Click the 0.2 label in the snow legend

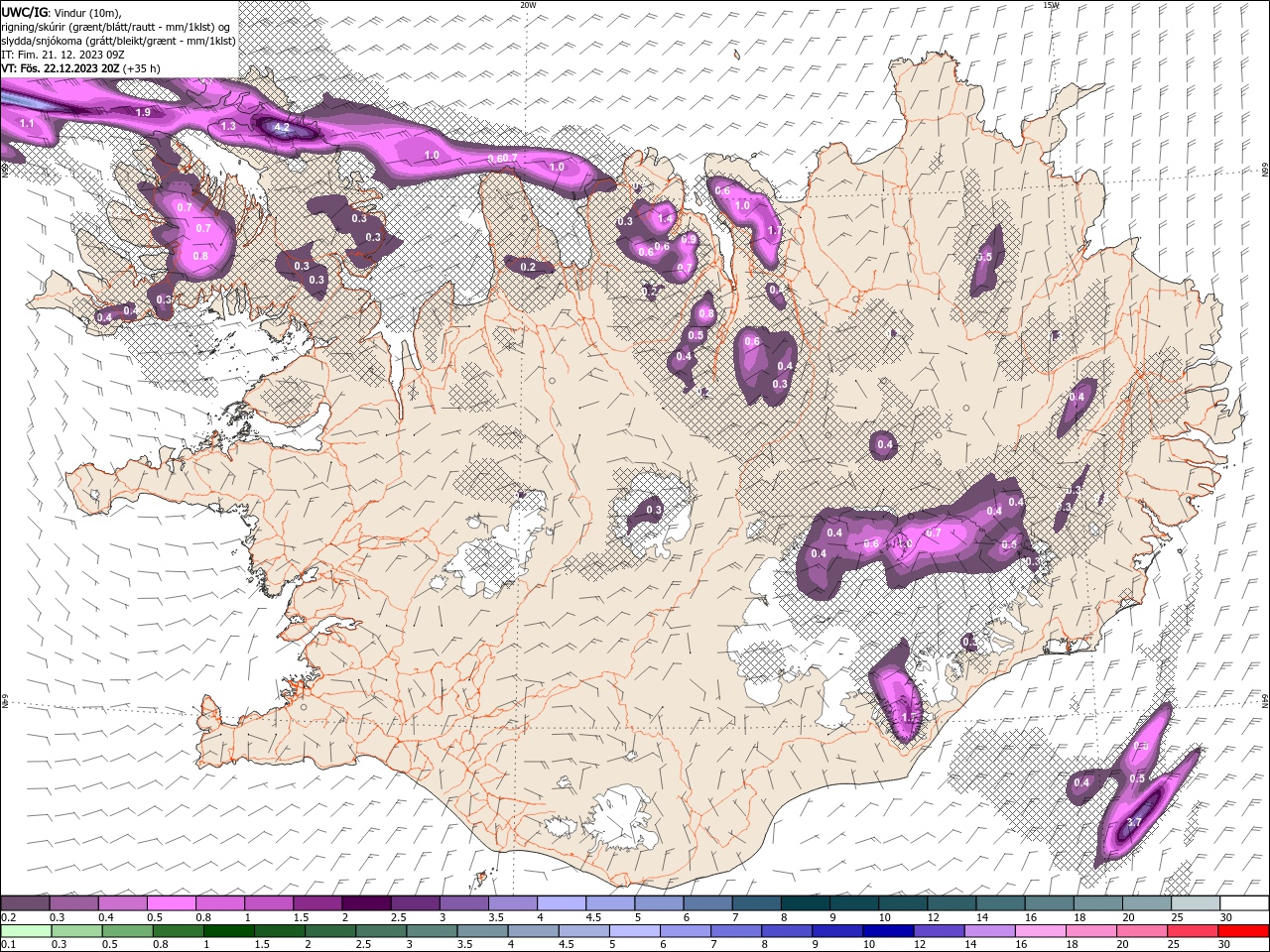tap(8, 917)
